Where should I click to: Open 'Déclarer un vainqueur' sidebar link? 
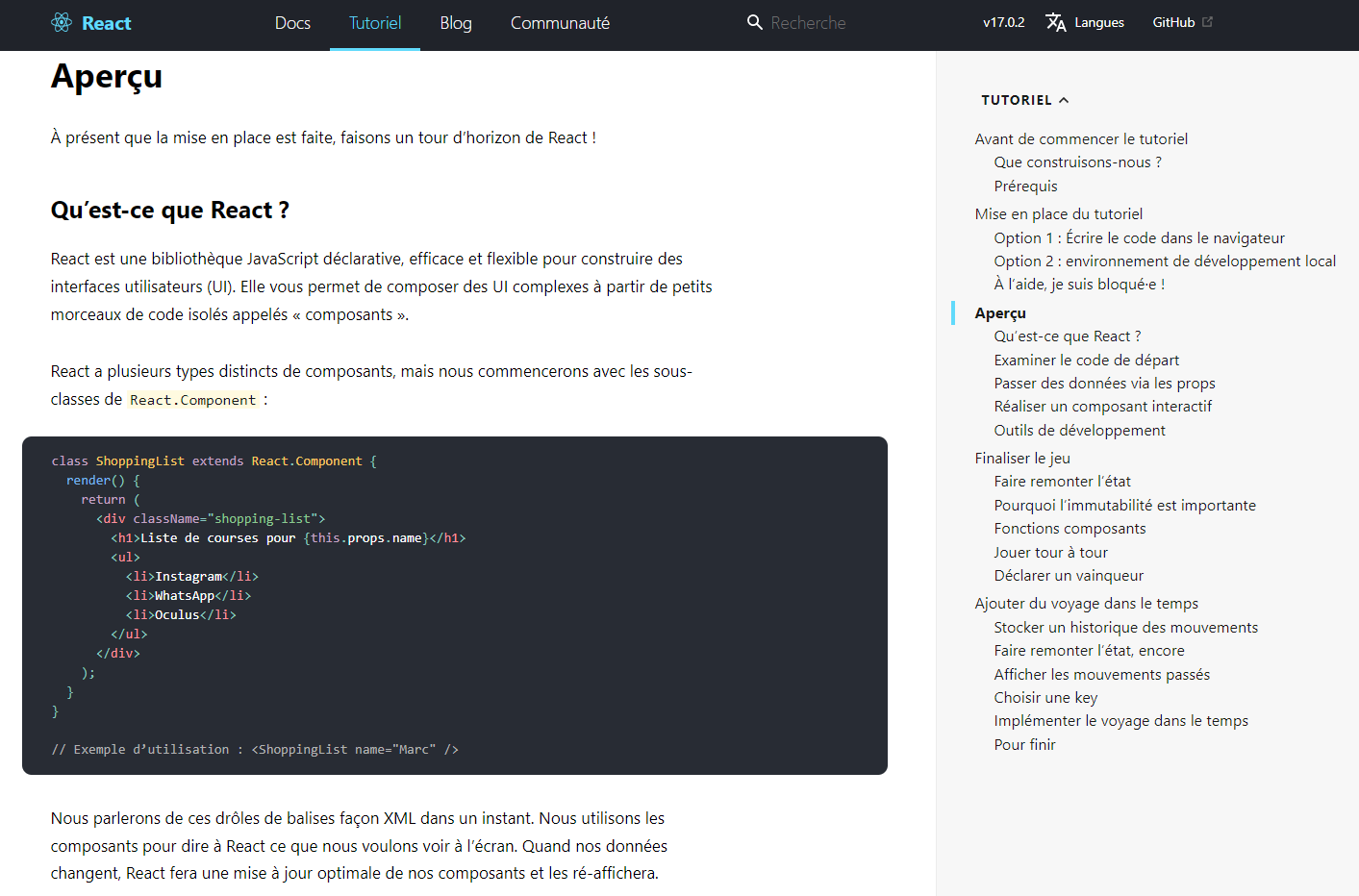click(x=1069, y=576)
